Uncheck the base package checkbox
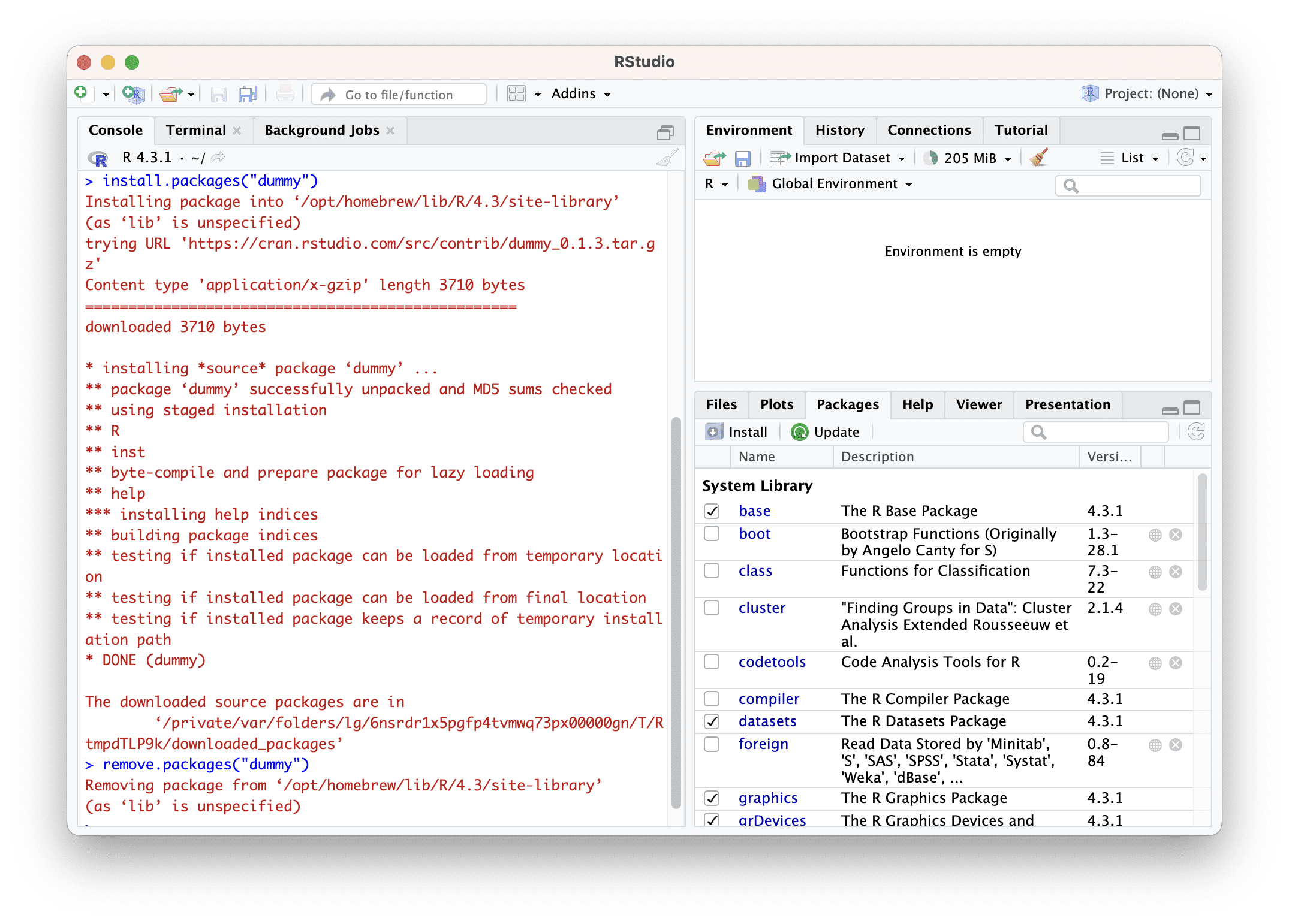Screen dimensions: 1289x924 [712, 511]
